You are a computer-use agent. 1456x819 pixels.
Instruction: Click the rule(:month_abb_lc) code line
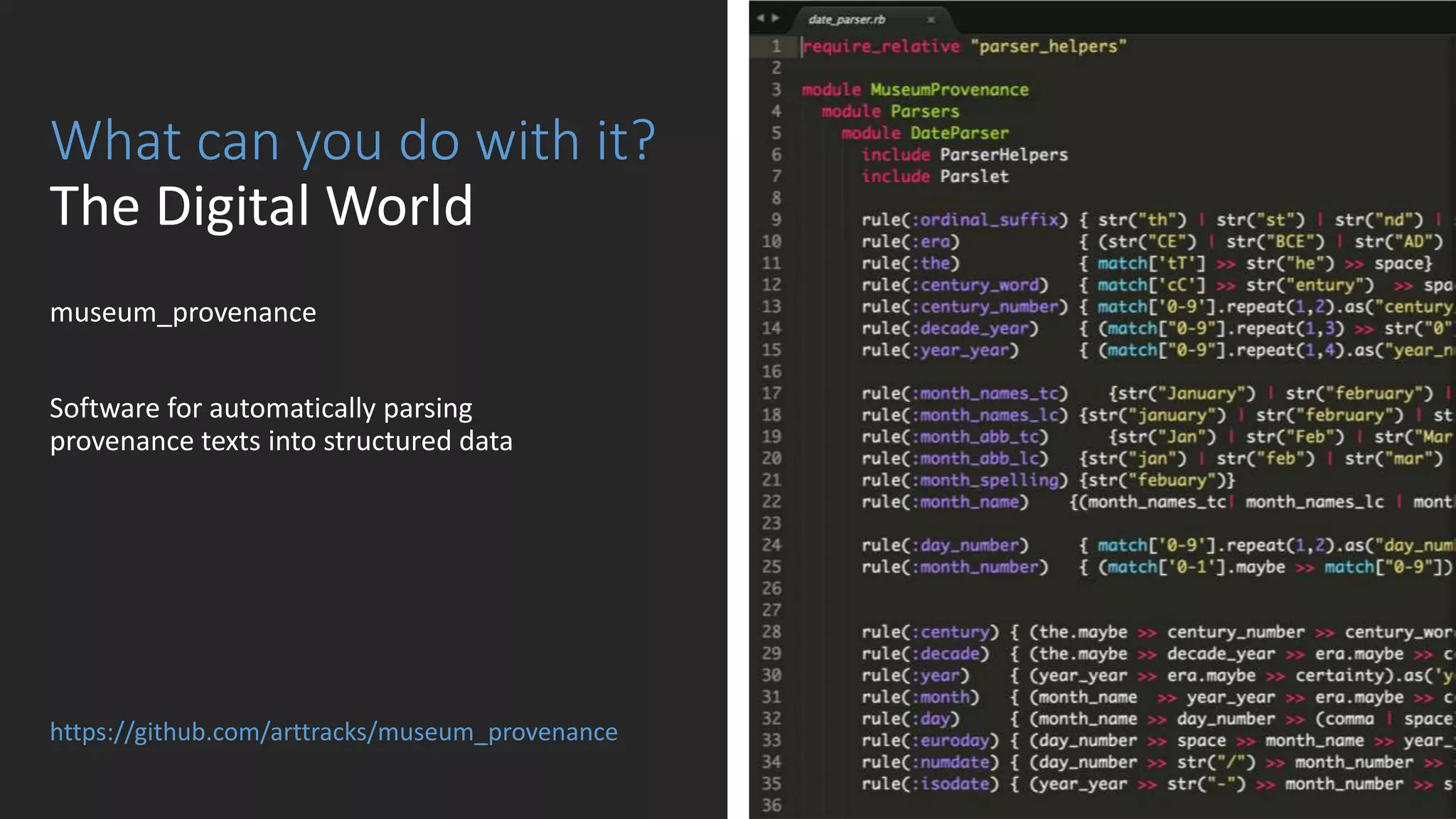(x=1152, y=459)
